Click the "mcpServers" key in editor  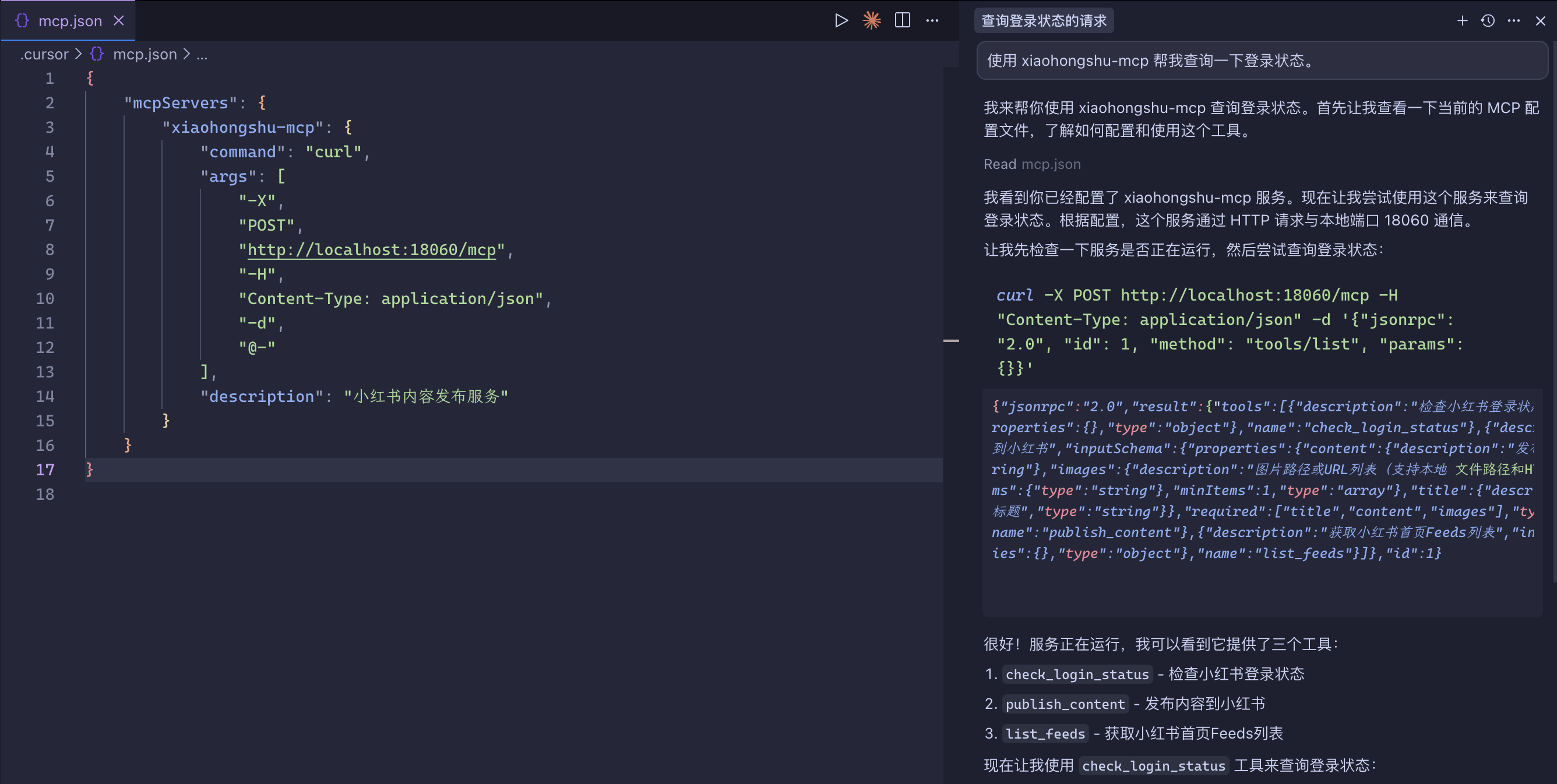[181, 103]
